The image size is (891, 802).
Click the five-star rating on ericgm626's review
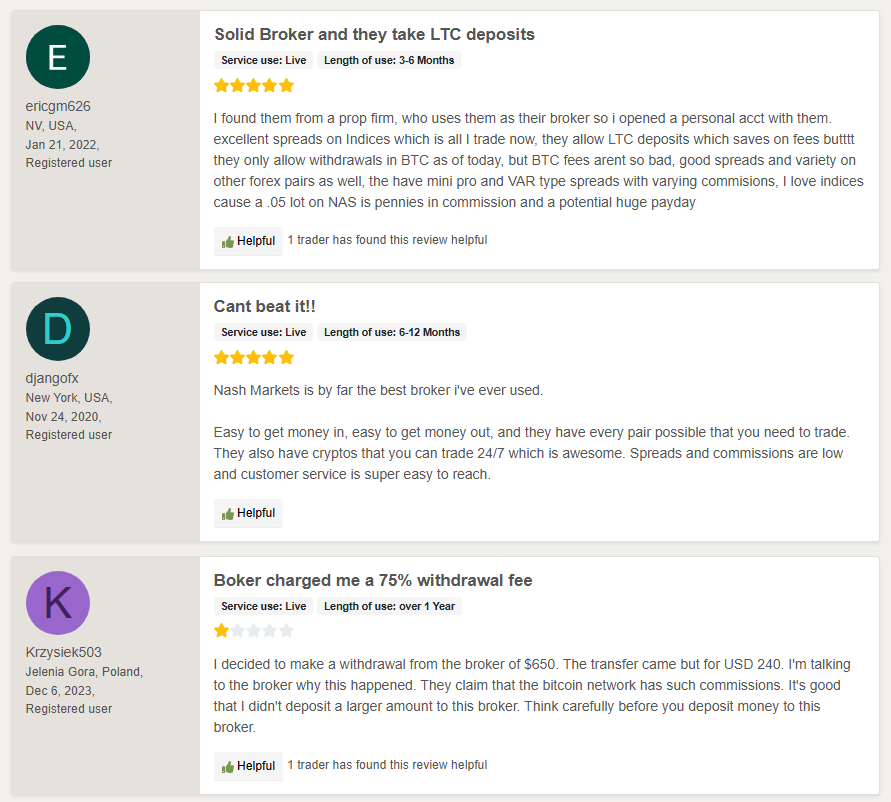pyautogui.click(x=254, y=86)
